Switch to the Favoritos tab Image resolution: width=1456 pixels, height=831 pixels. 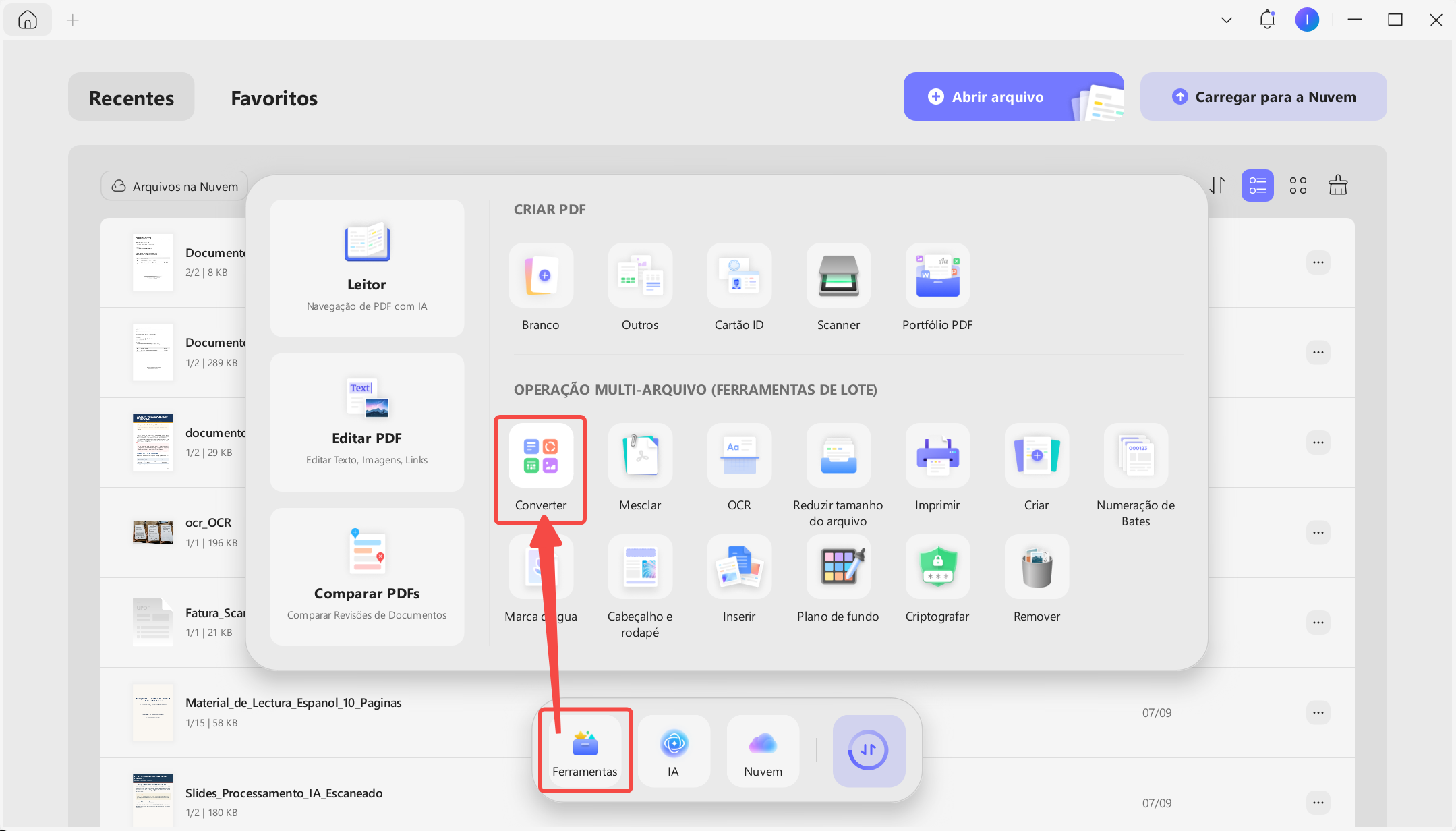point(274,97)
